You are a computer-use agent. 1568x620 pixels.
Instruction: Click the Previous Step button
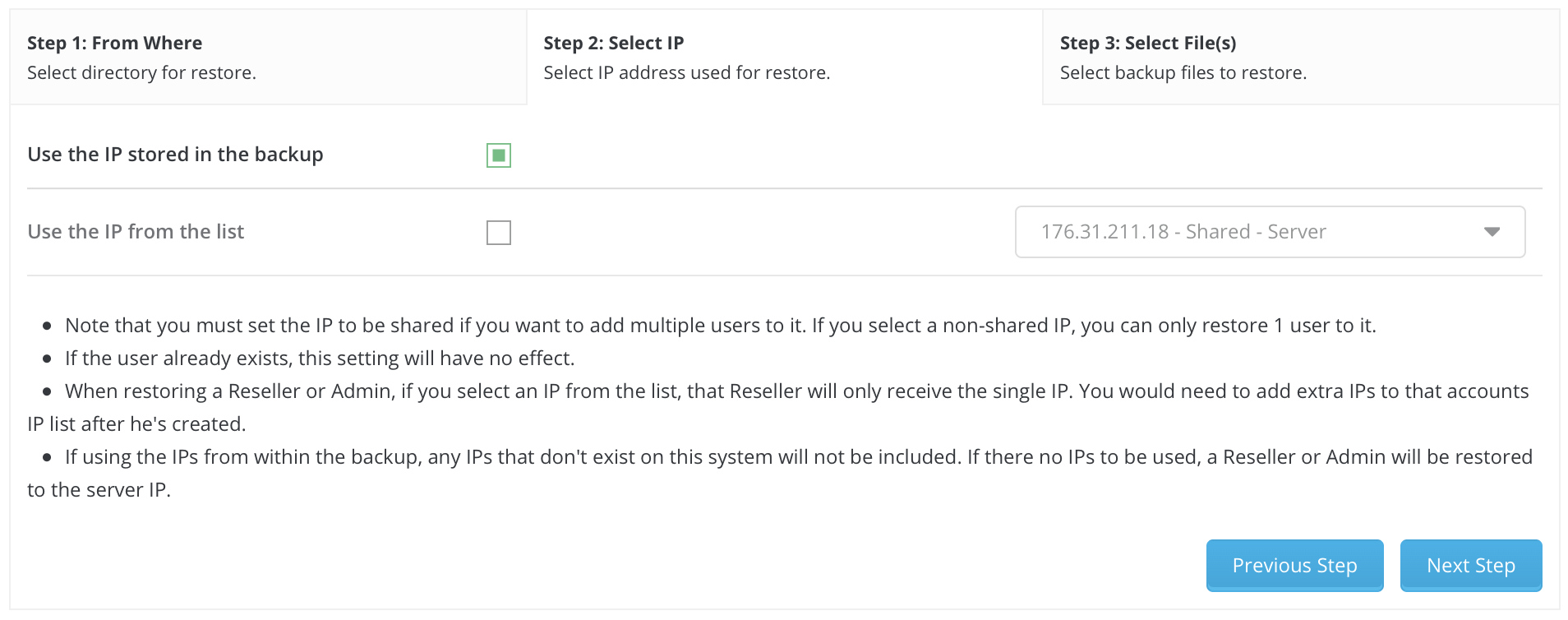[x=1294, y=565]
